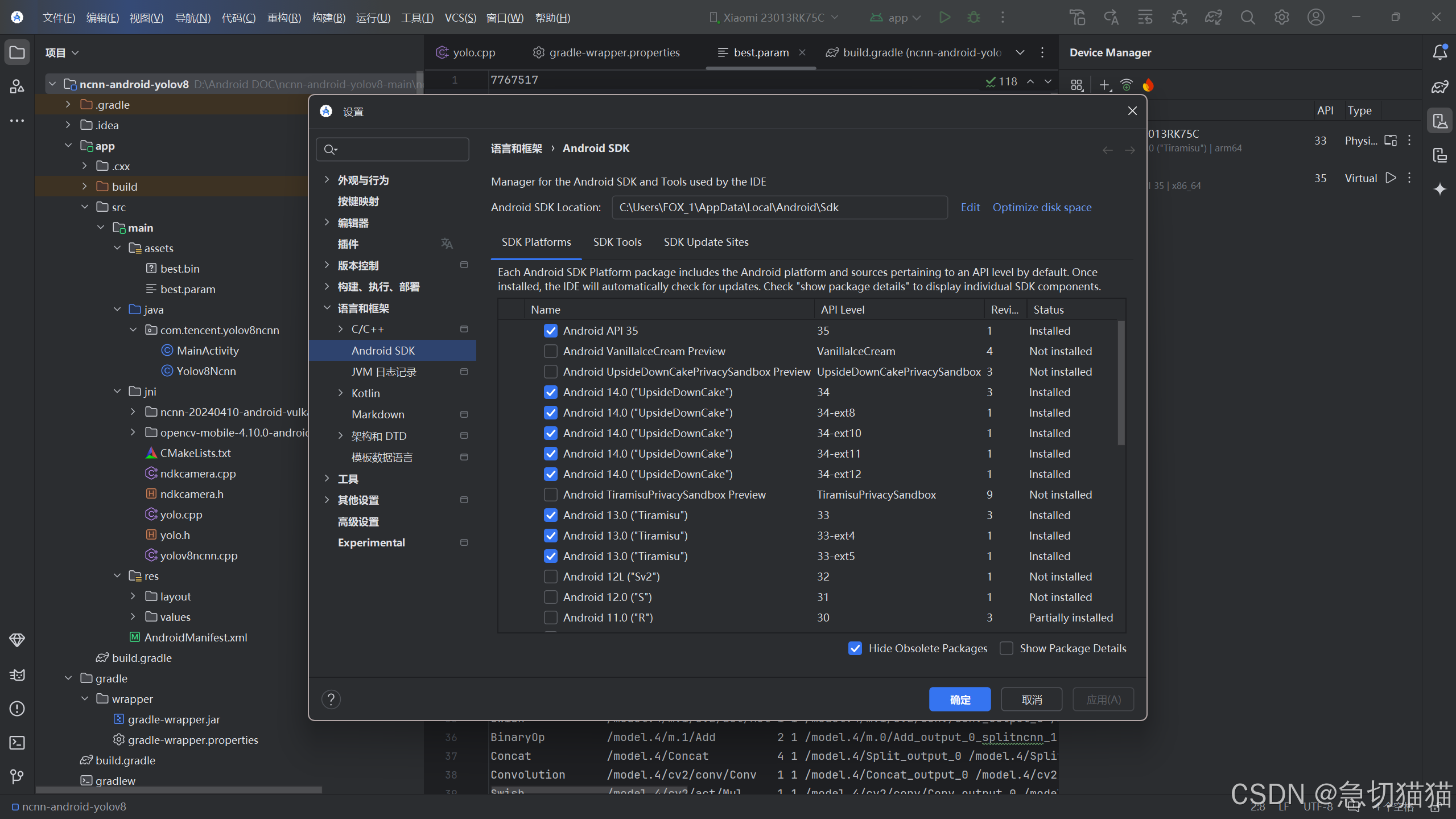The height and width of the screenshot is (819, 1456).
Task: Open the Git tool window icon
Action: (17, 777)
